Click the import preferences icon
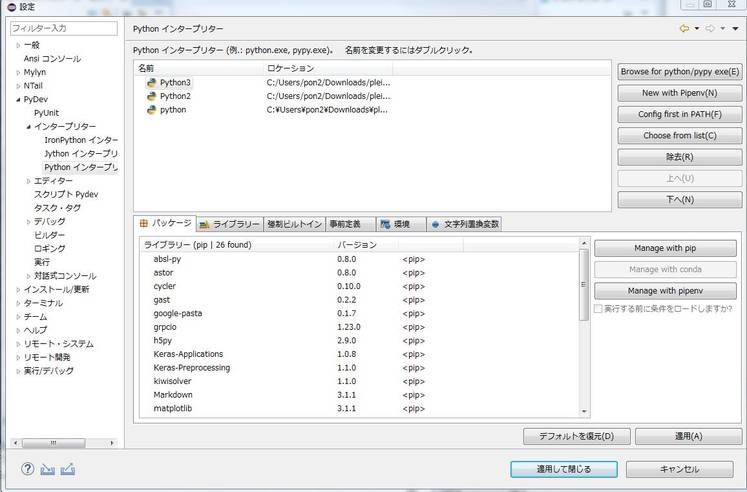 click(x=48, y=469)
